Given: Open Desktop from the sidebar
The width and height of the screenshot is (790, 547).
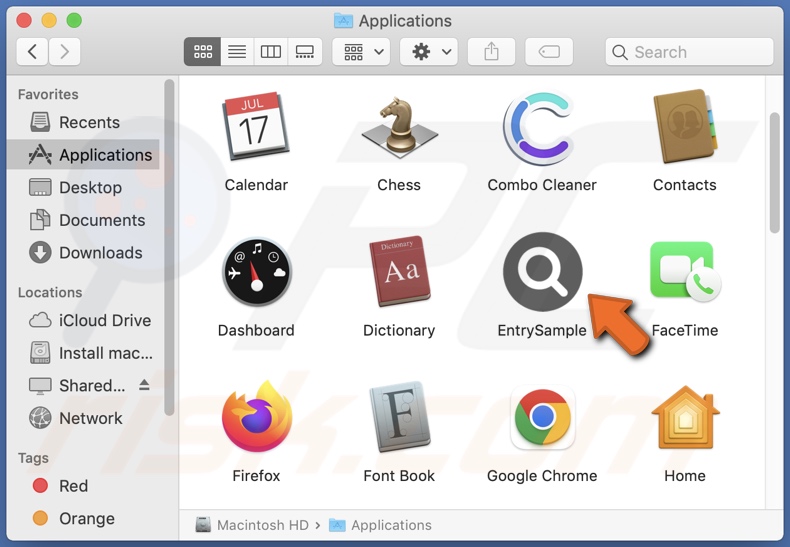Looking at the screenshot, I should (x=83, y=187).
